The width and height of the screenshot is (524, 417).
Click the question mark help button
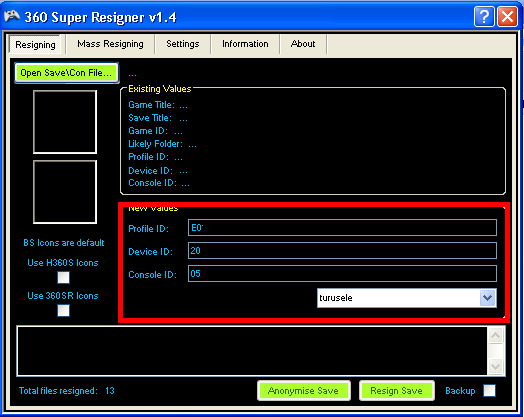(484, 16)
